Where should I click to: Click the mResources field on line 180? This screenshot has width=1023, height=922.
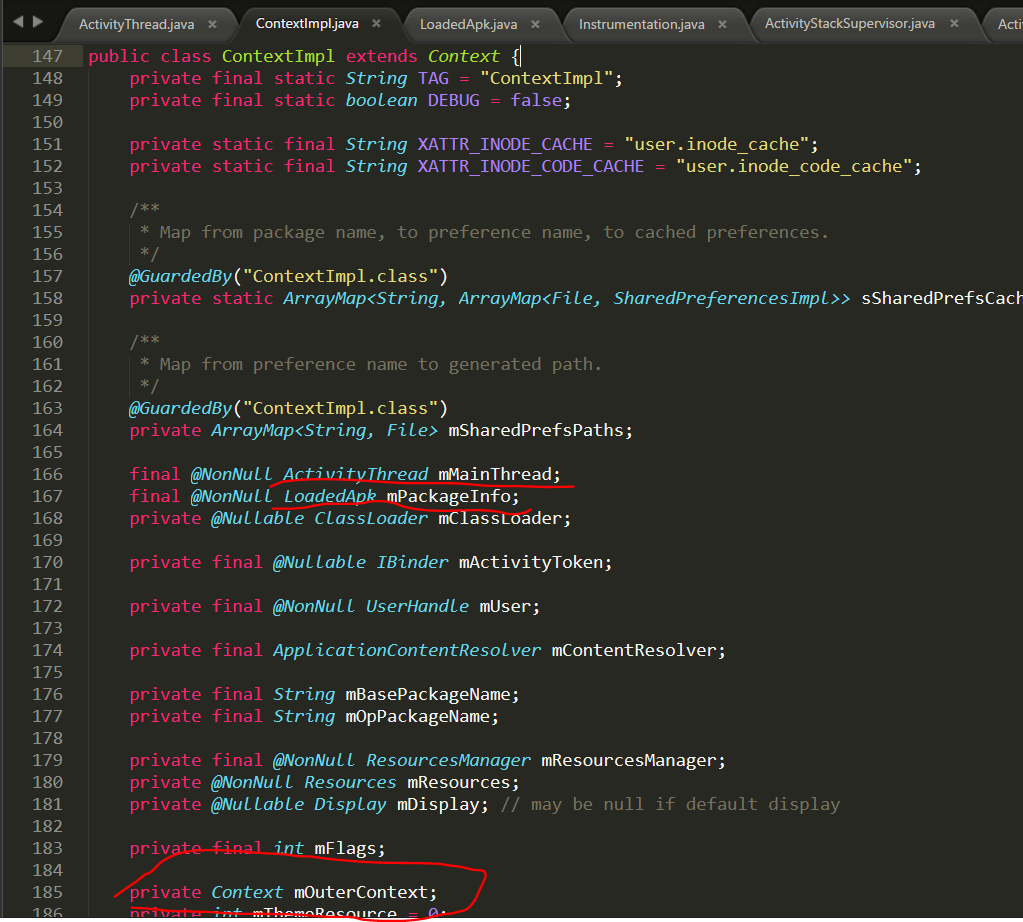click(x=459, y=782)
